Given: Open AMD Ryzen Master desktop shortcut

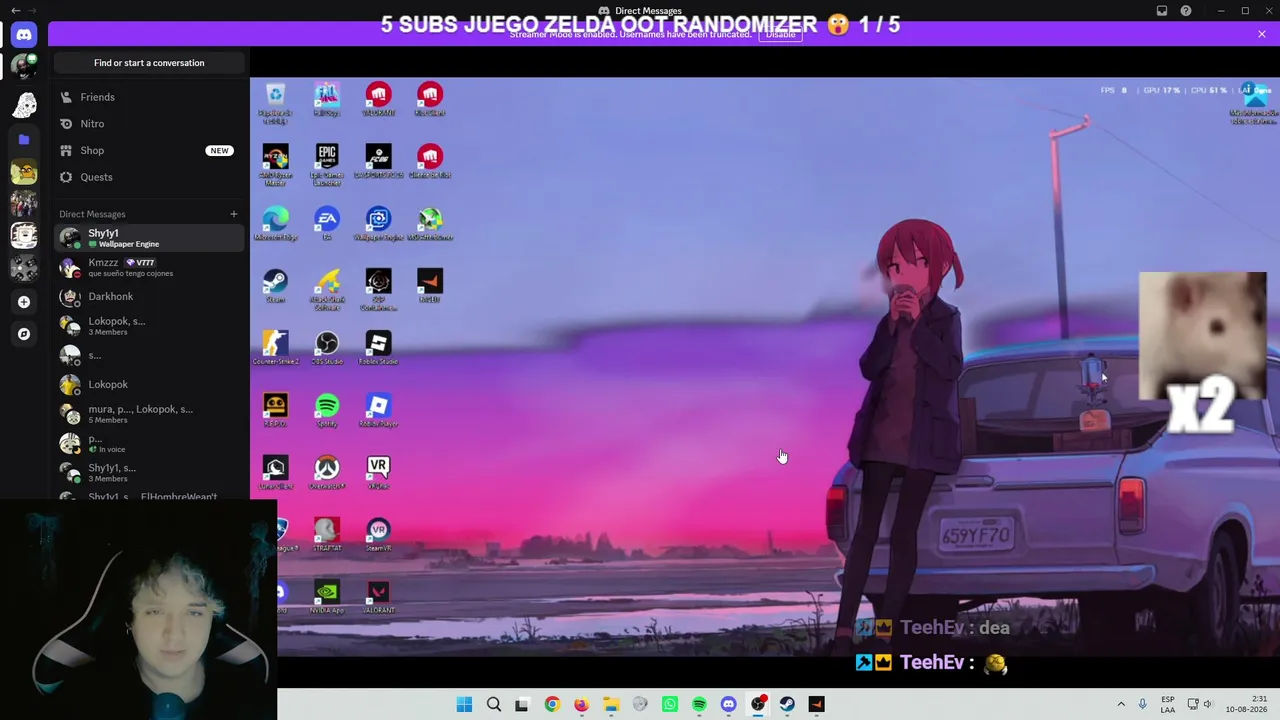Looking at the screenshot, I should [275, 164].
